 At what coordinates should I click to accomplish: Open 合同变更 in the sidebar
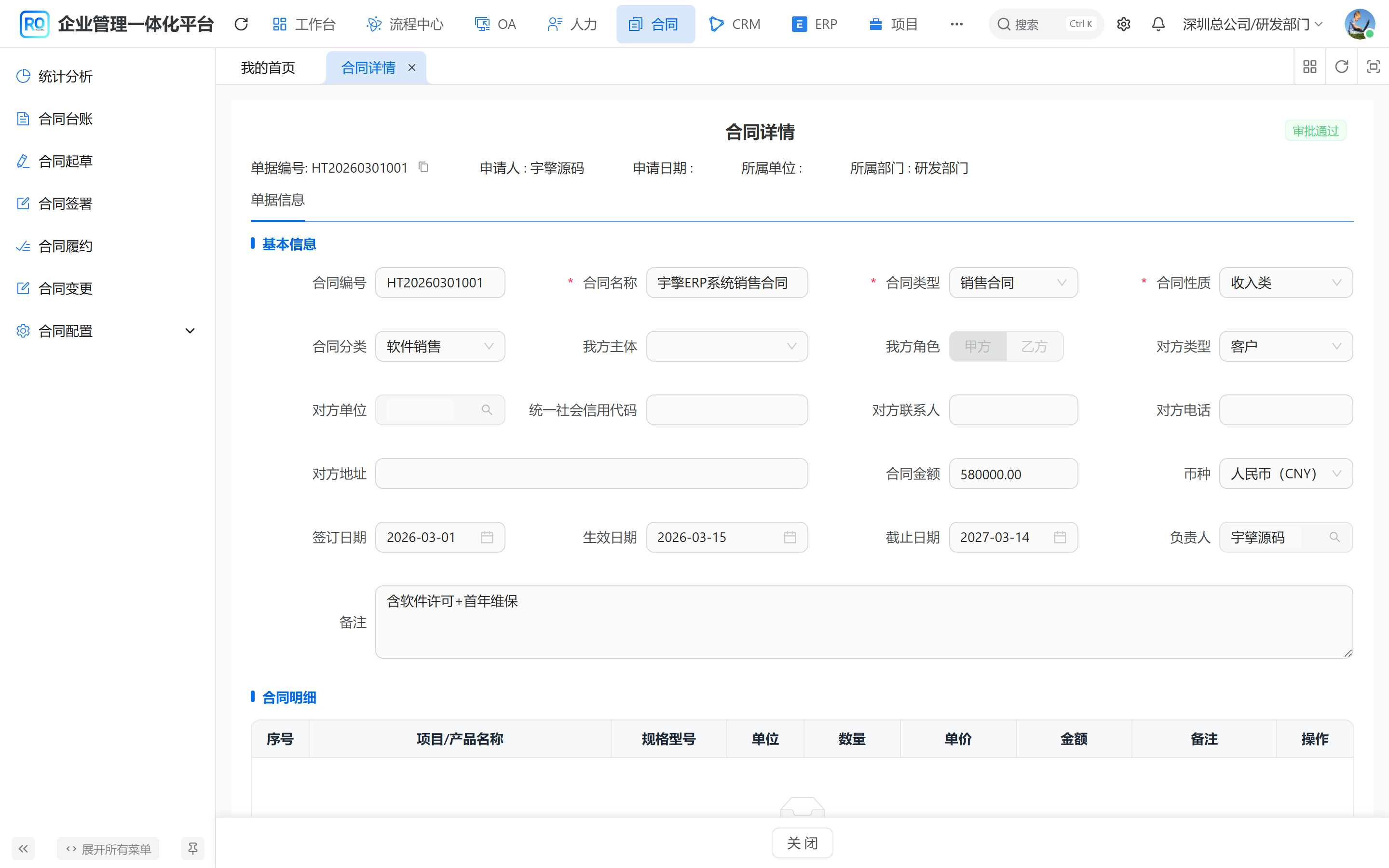pyautogui.click(x=65, y=289)
